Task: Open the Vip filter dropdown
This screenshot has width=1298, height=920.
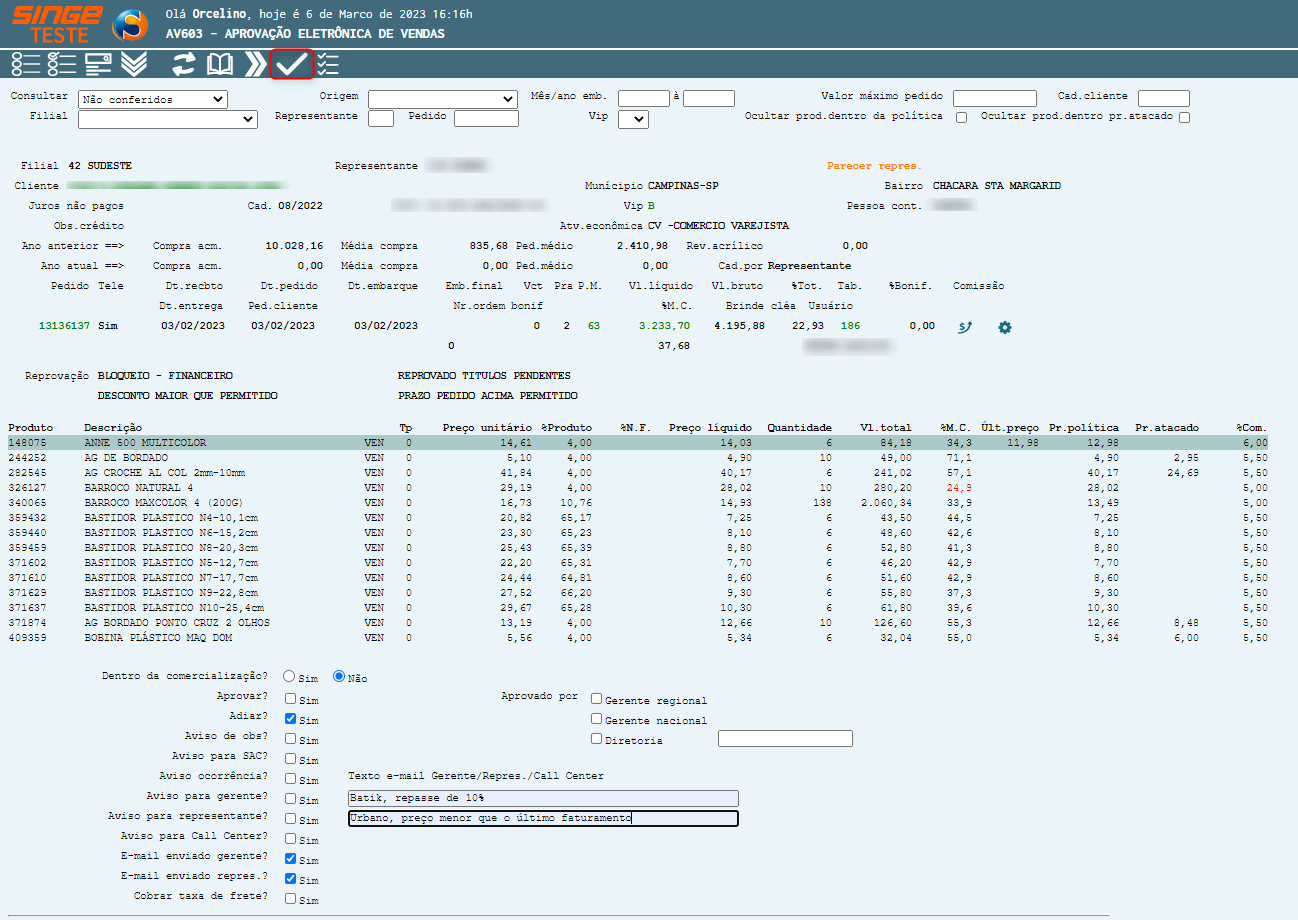Action: [634, 119]
